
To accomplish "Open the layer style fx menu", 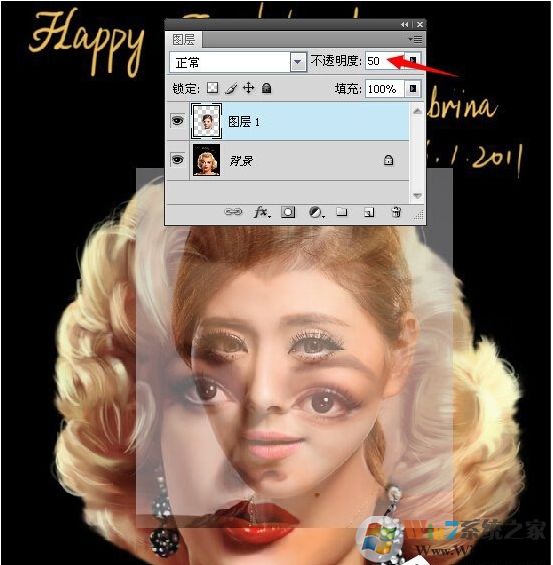I will 262,212.
